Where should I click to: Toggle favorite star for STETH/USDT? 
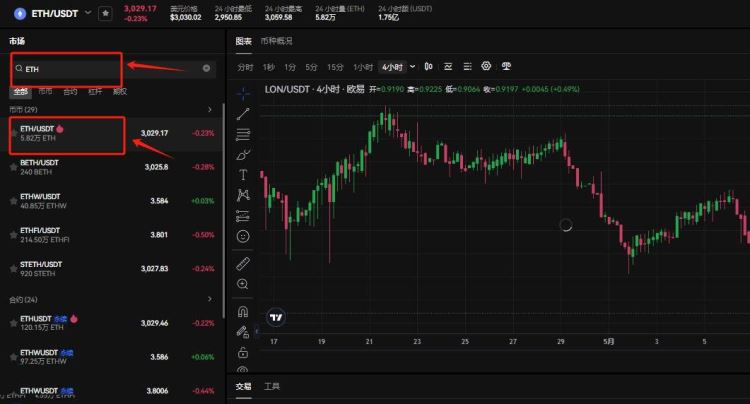point(13,269)
